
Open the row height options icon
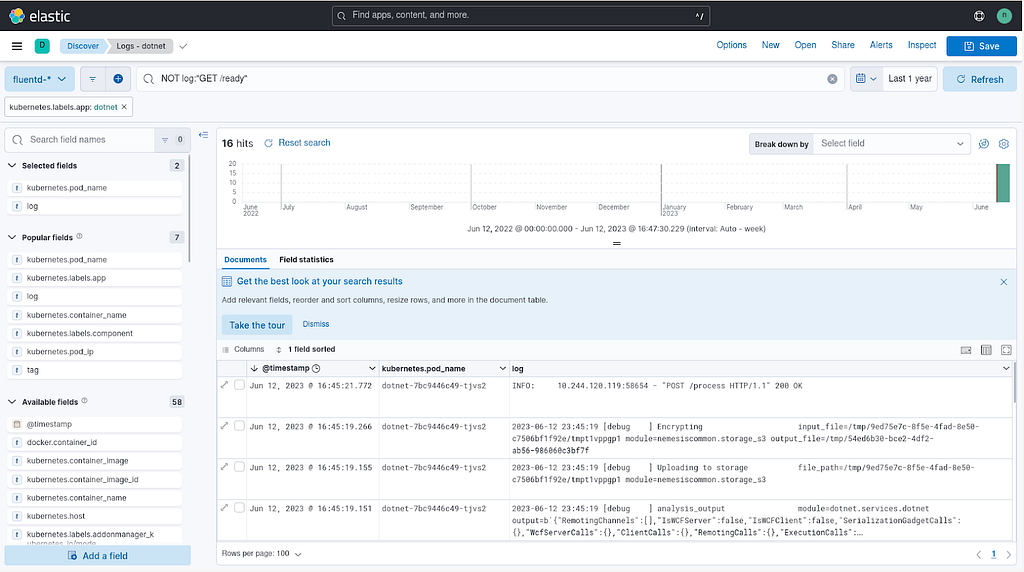(986, 350)
